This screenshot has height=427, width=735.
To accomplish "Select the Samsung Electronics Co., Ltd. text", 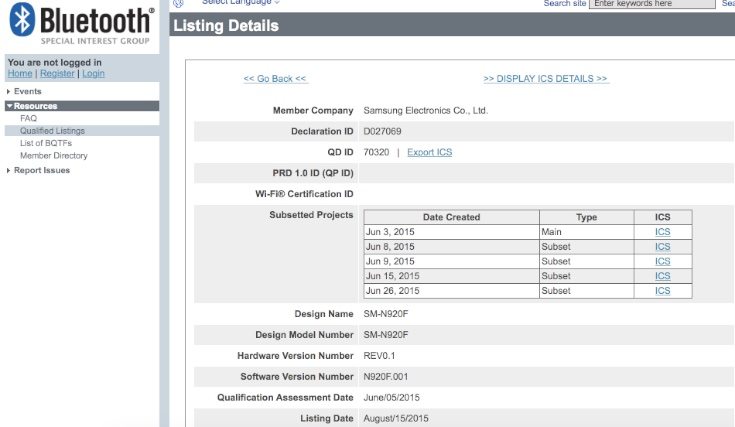I will coord(426,111).
